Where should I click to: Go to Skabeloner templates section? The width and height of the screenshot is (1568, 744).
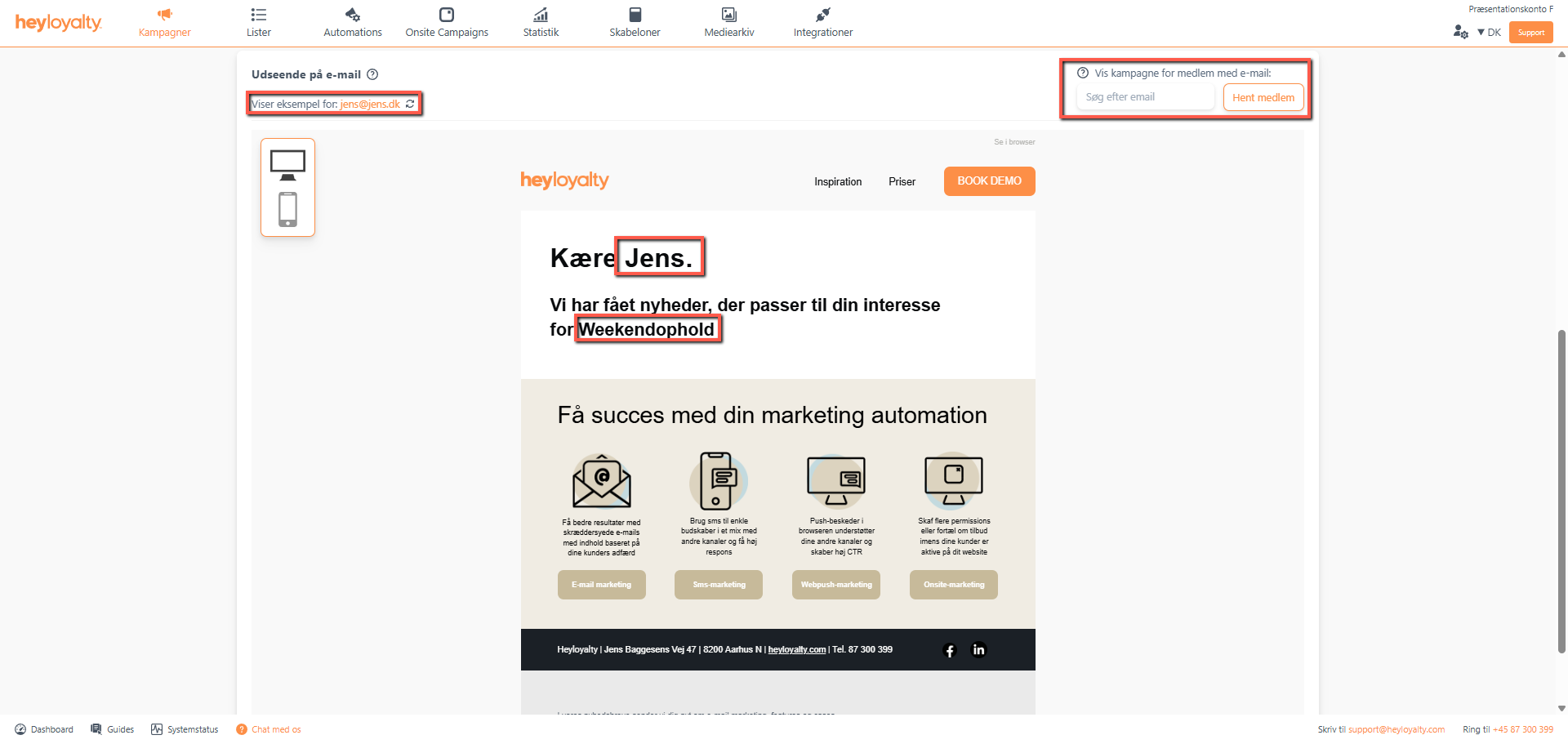(x=635, y=22)
